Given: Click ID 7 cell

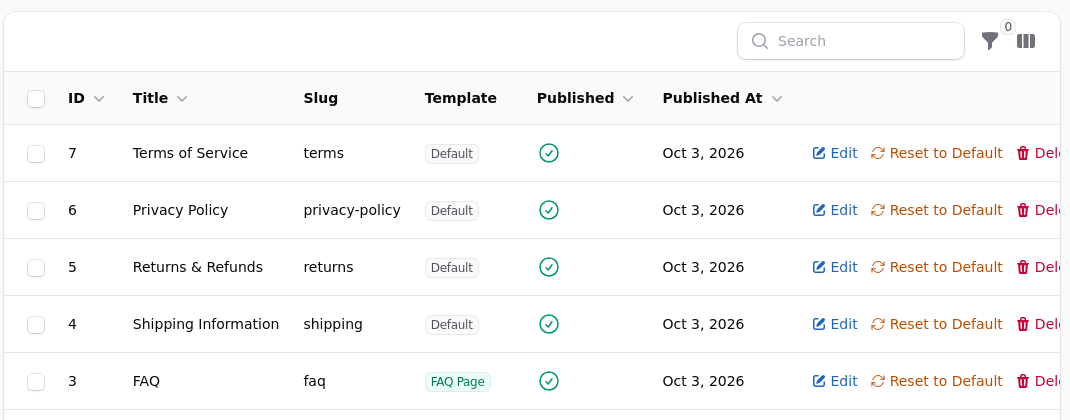Looking at the screenshot, I should (x=72, y=153).
